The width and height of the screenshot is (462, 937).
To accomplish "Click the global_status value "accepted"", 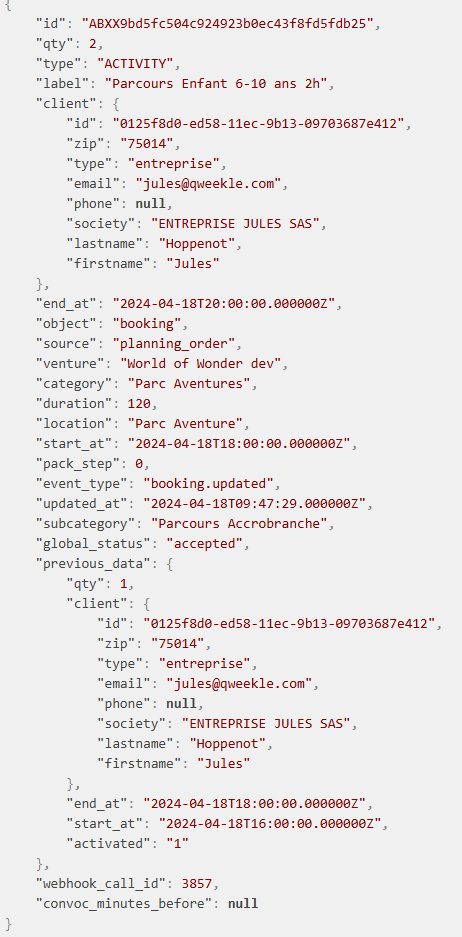I will [x=204, y=543].
